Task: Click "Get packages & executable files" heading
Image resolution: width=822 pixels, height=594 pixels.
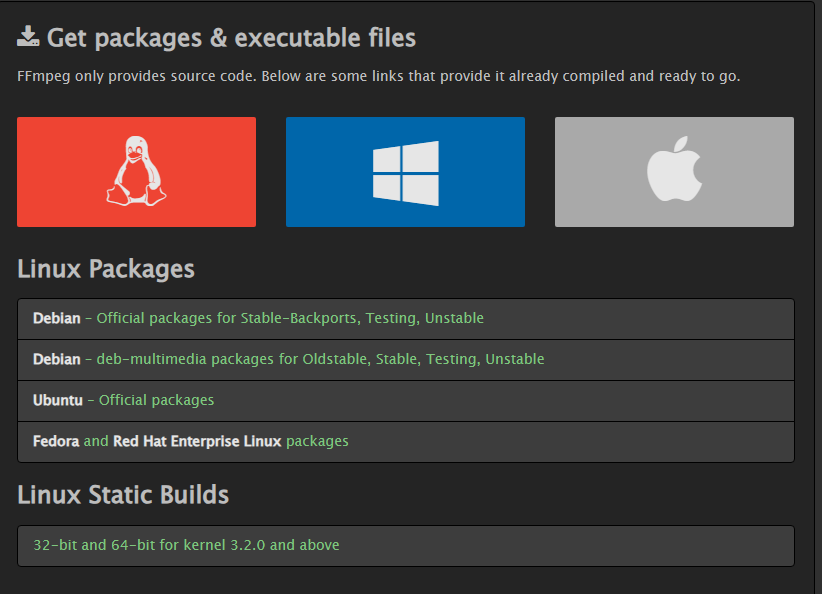Action: pos(231,38)
